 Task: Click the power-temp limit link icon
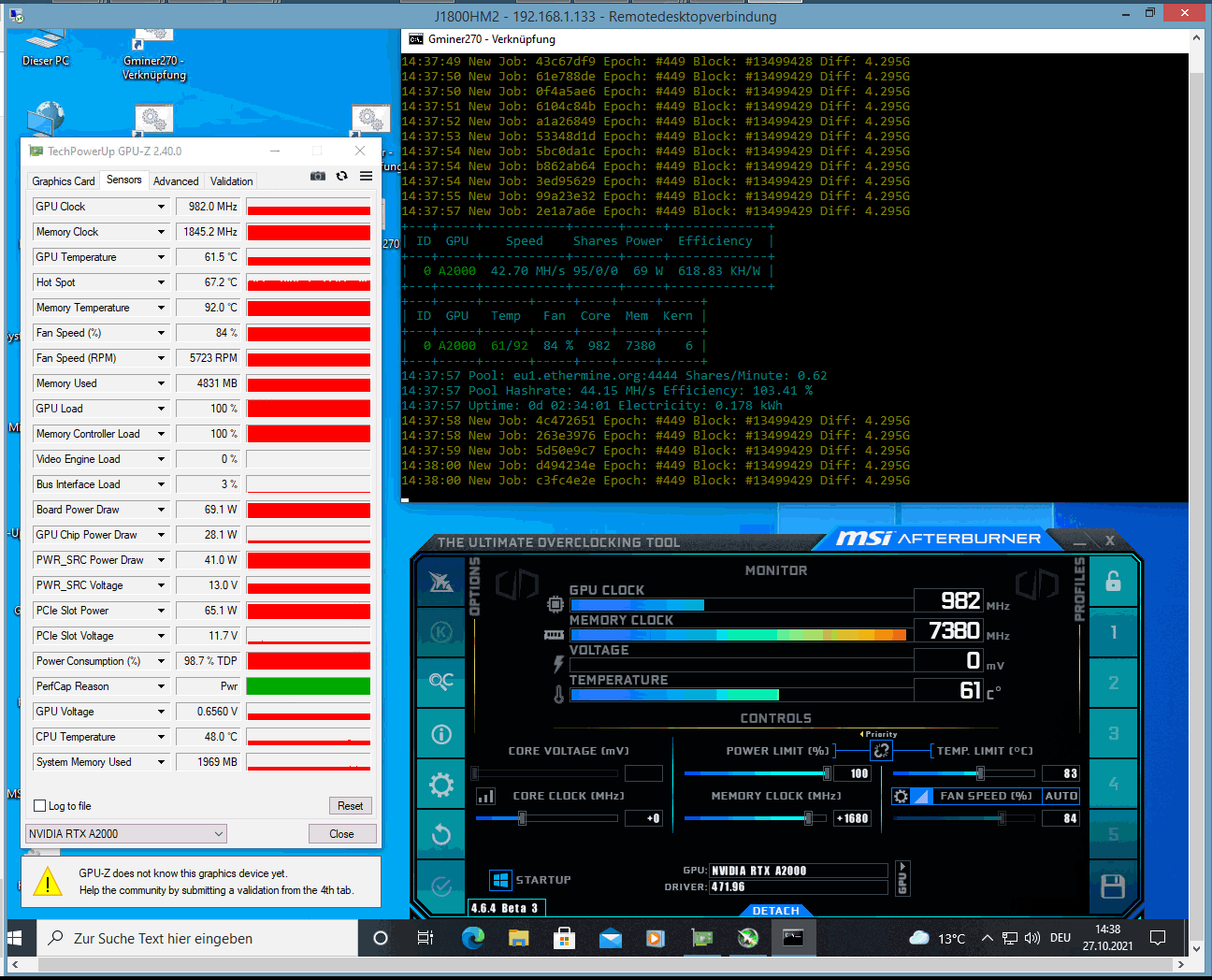(x=881, y=750)
